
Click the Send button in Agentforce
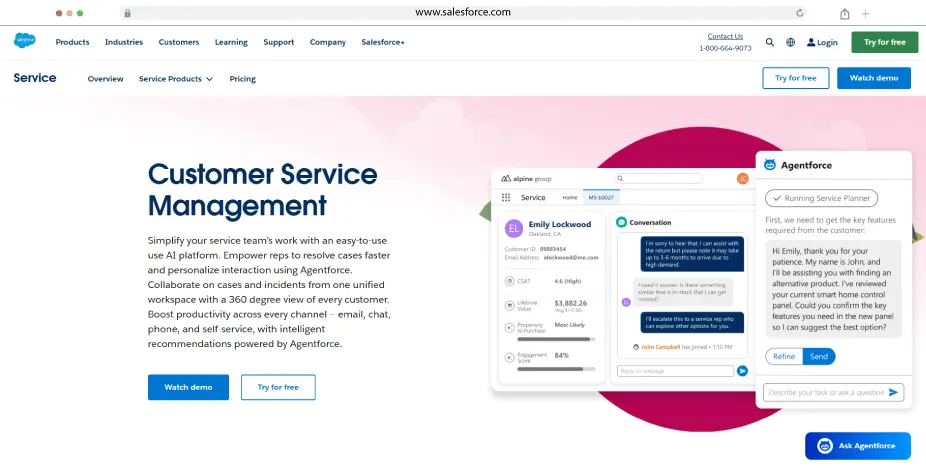819,356
